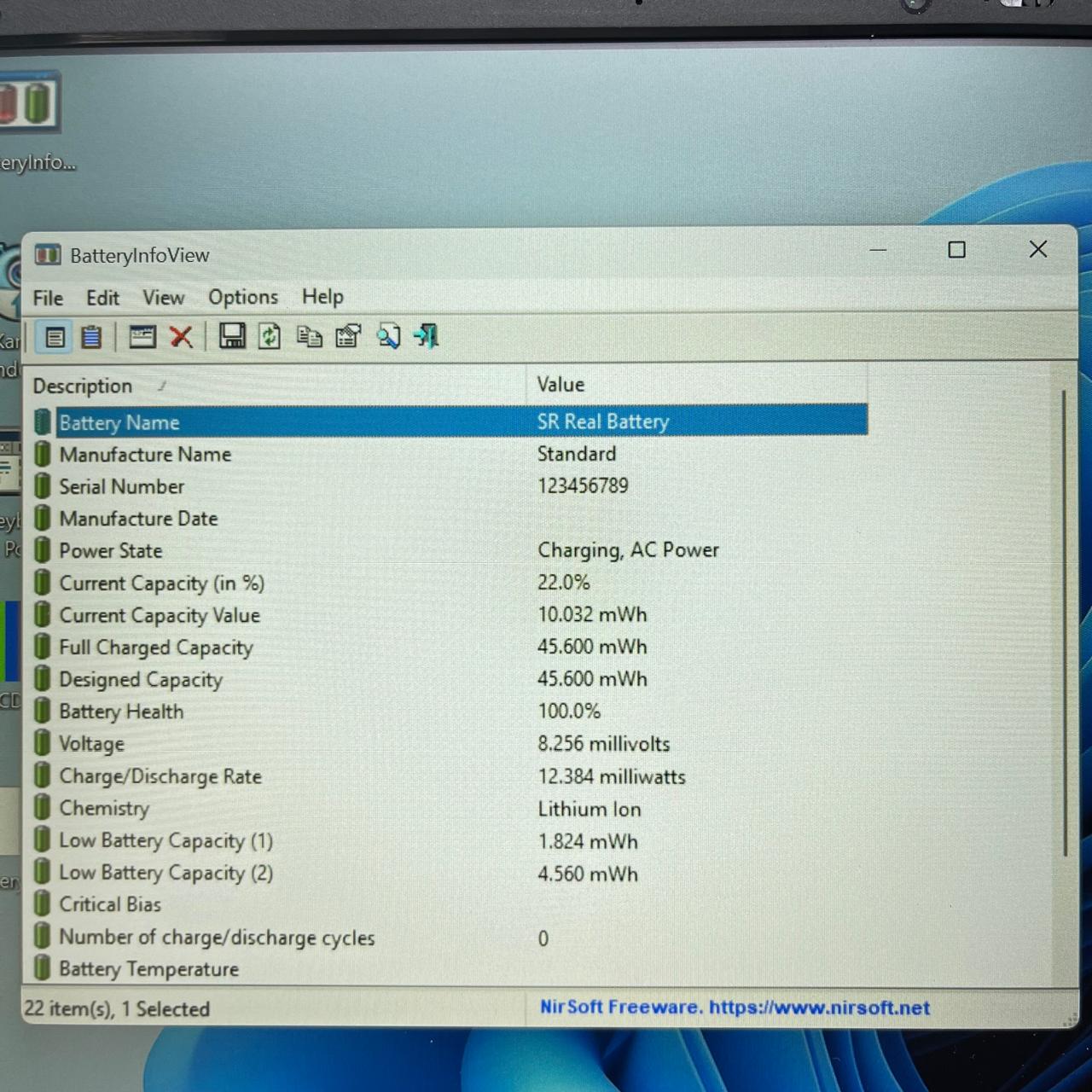This screenshot has width=1092, height=1092.
Task: Select the 'Low Battery Capacity (1)' row
Action: coord(450,841)
